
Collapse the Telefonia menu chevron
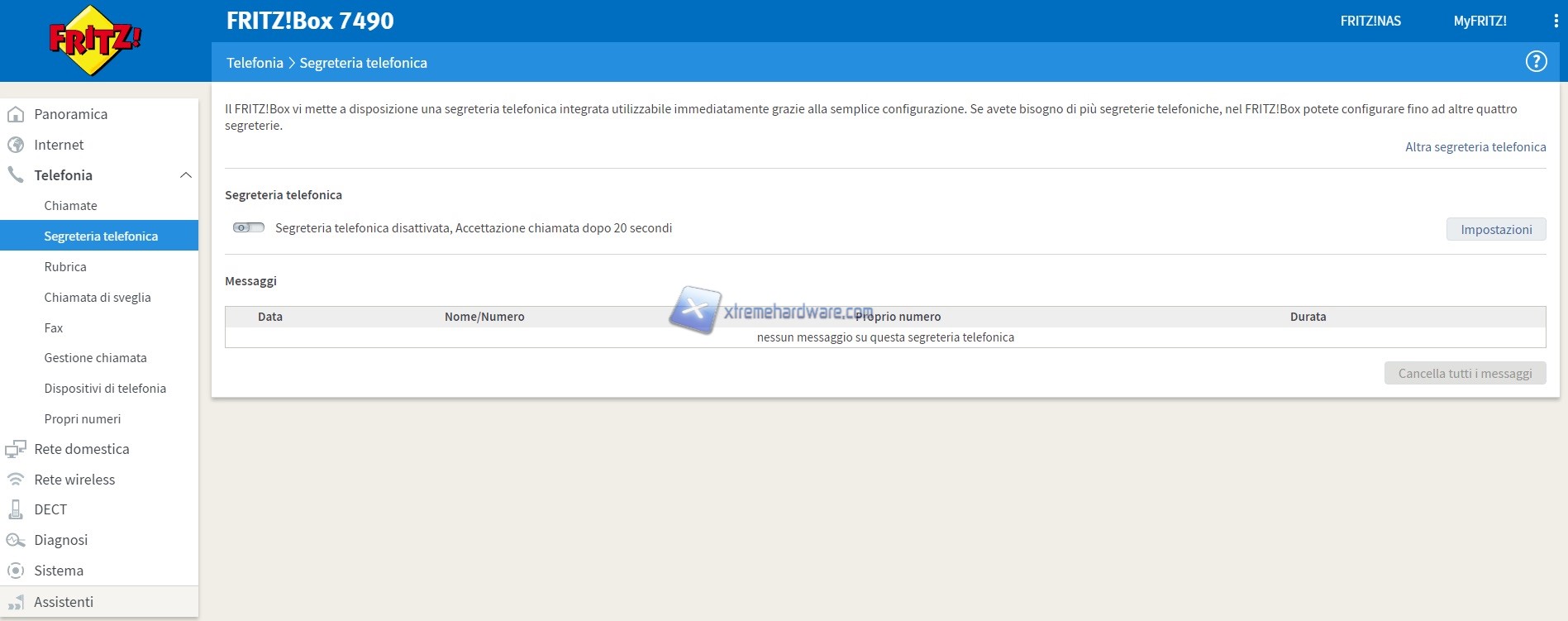[186, 175]
